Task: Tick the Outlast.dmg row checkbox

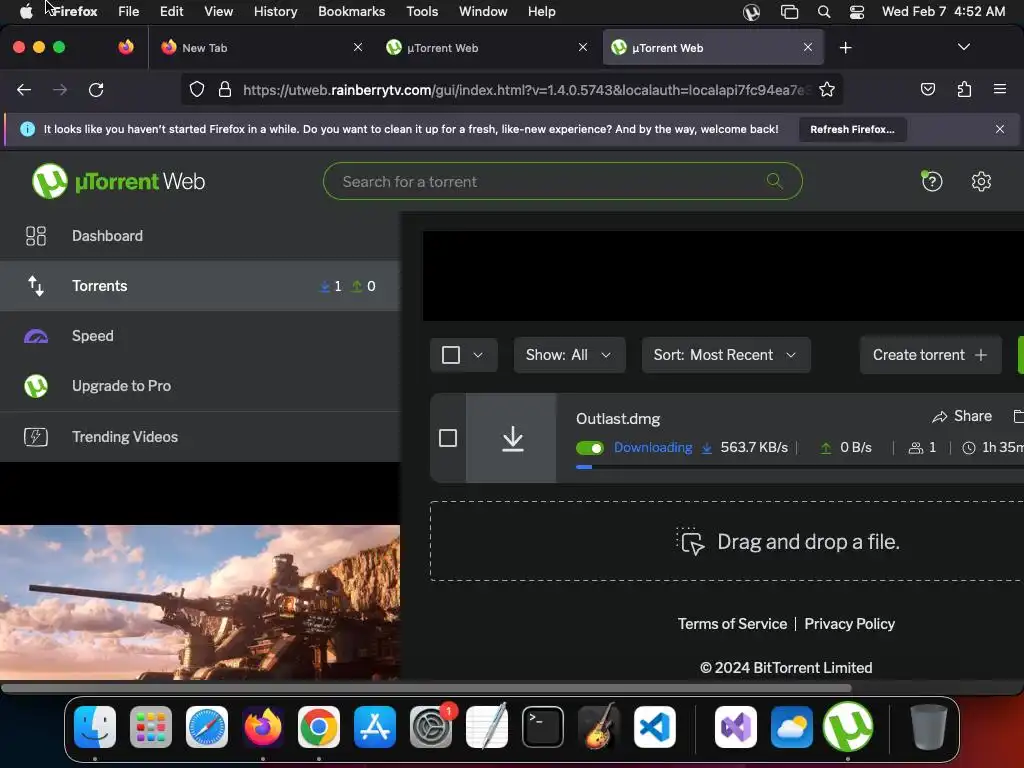Action: pos(448,438)
